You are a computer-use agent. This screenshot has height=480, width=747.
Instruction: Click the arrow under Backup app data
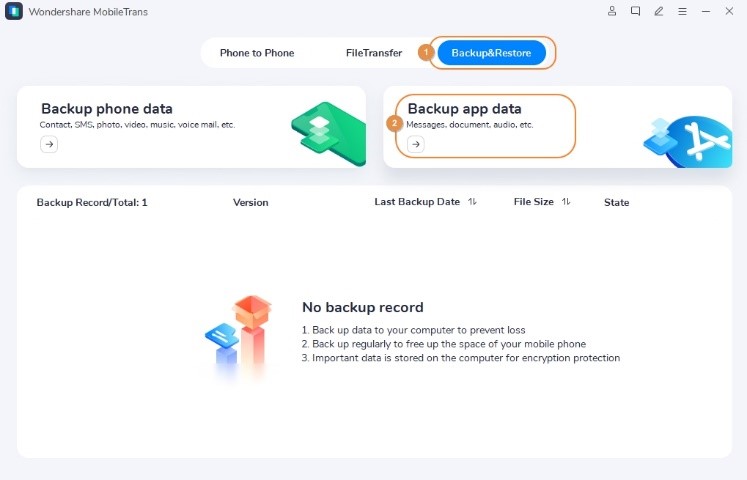pos(416,144)
